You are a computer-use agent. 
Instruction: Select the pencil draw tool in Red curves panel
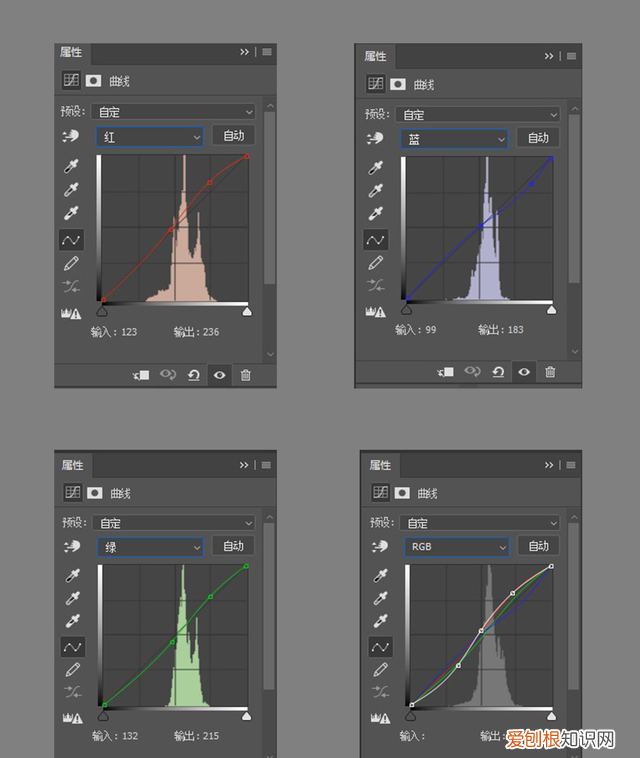71,263
